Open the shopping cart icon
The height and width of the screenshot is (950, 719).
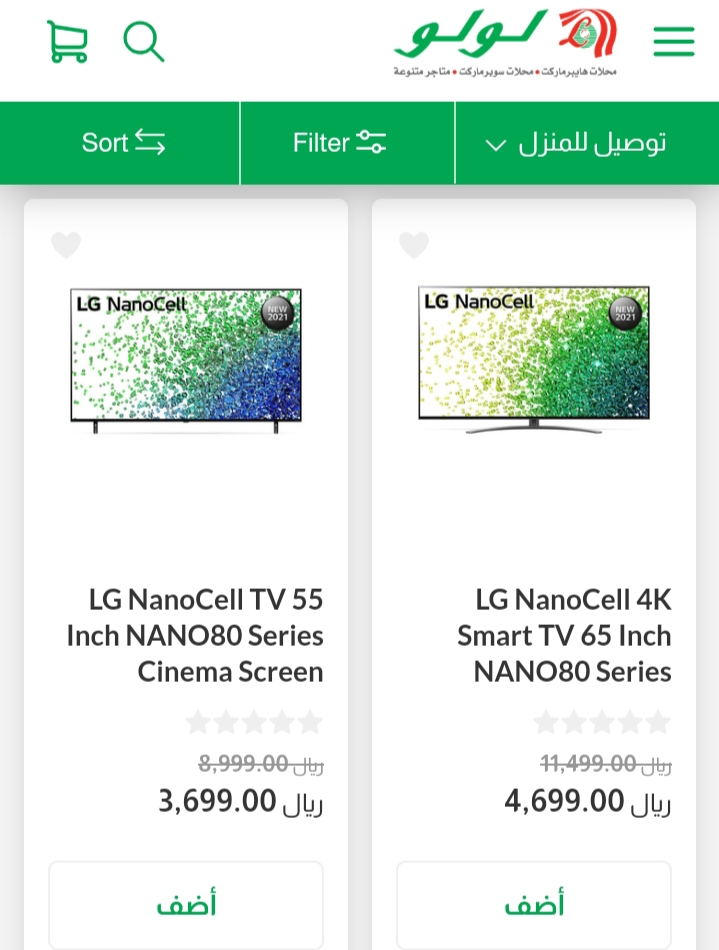(x=67, y=42)
